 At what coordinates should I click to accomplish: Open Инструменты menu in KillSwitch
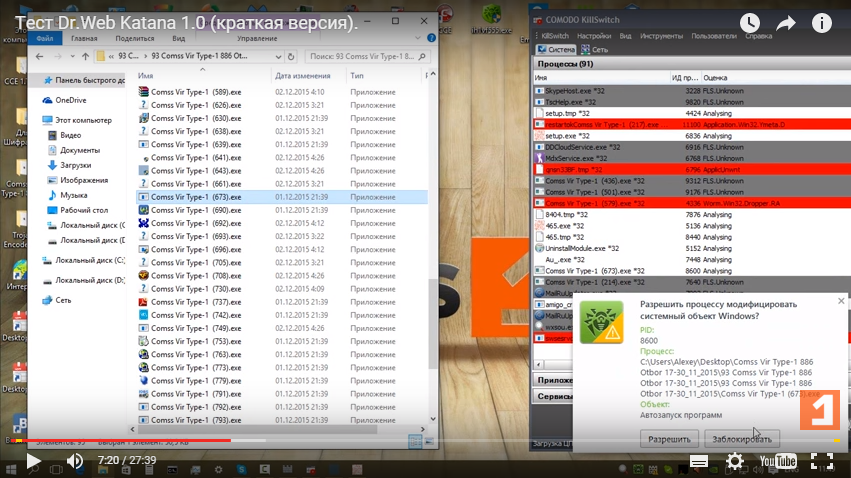pos(661,36)
